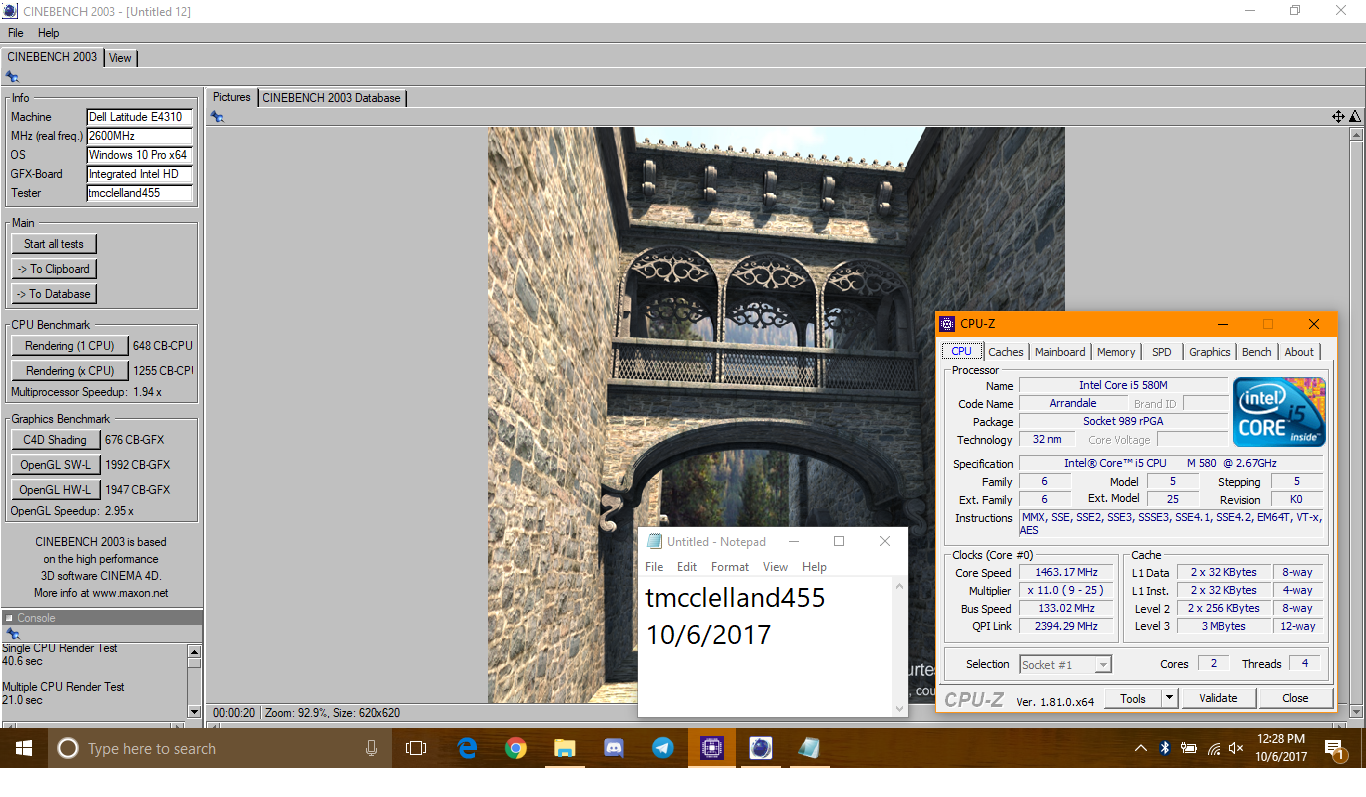Open Notepad's File menu

654,567
